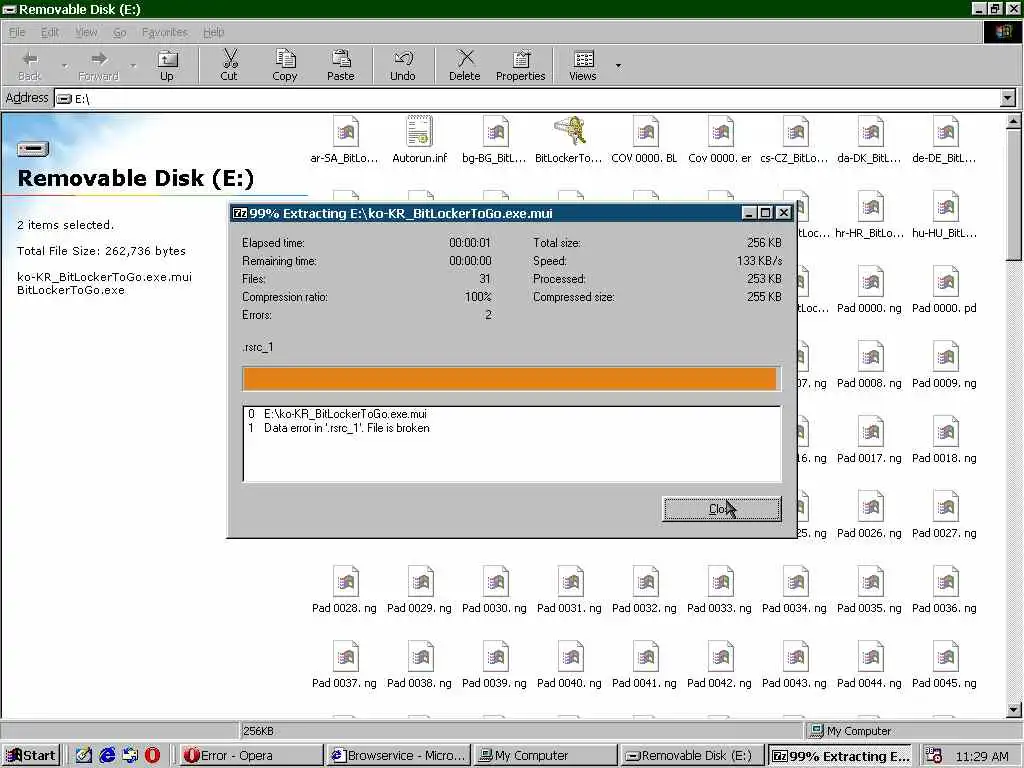The height and width of the screenshot is (768, 1024).
Task: Click the system tray scheduler icon
Action: (x=935, y=756)
